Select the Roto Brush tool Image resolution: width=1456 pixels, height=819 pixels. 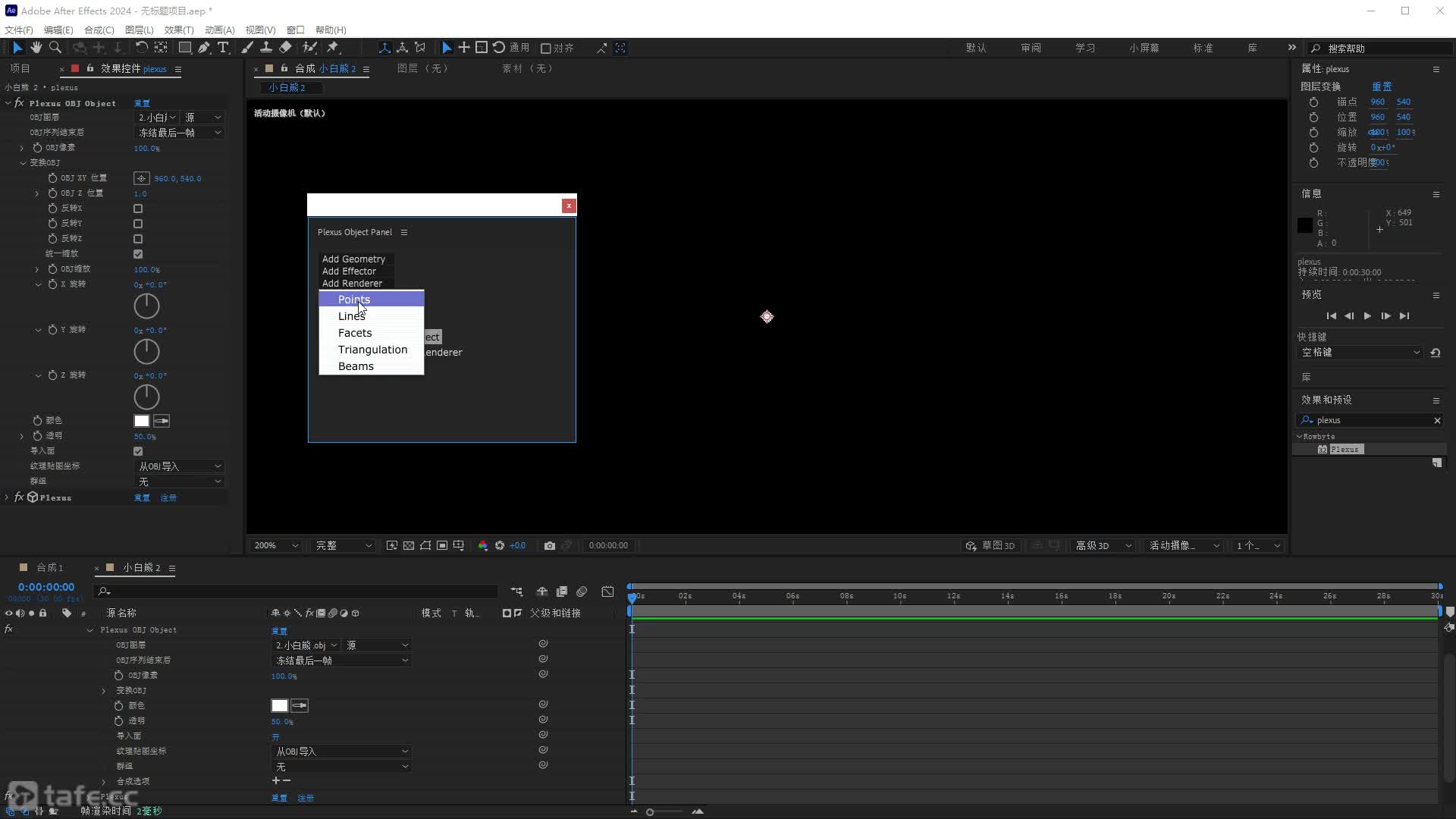309,48
